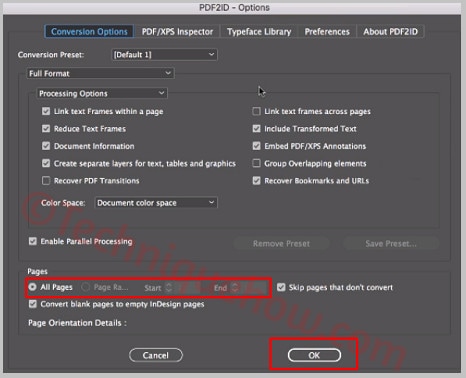The width and height of the screenshot is (466, 378).
Task: Click the Save Preset button
Action: (391, 244)
